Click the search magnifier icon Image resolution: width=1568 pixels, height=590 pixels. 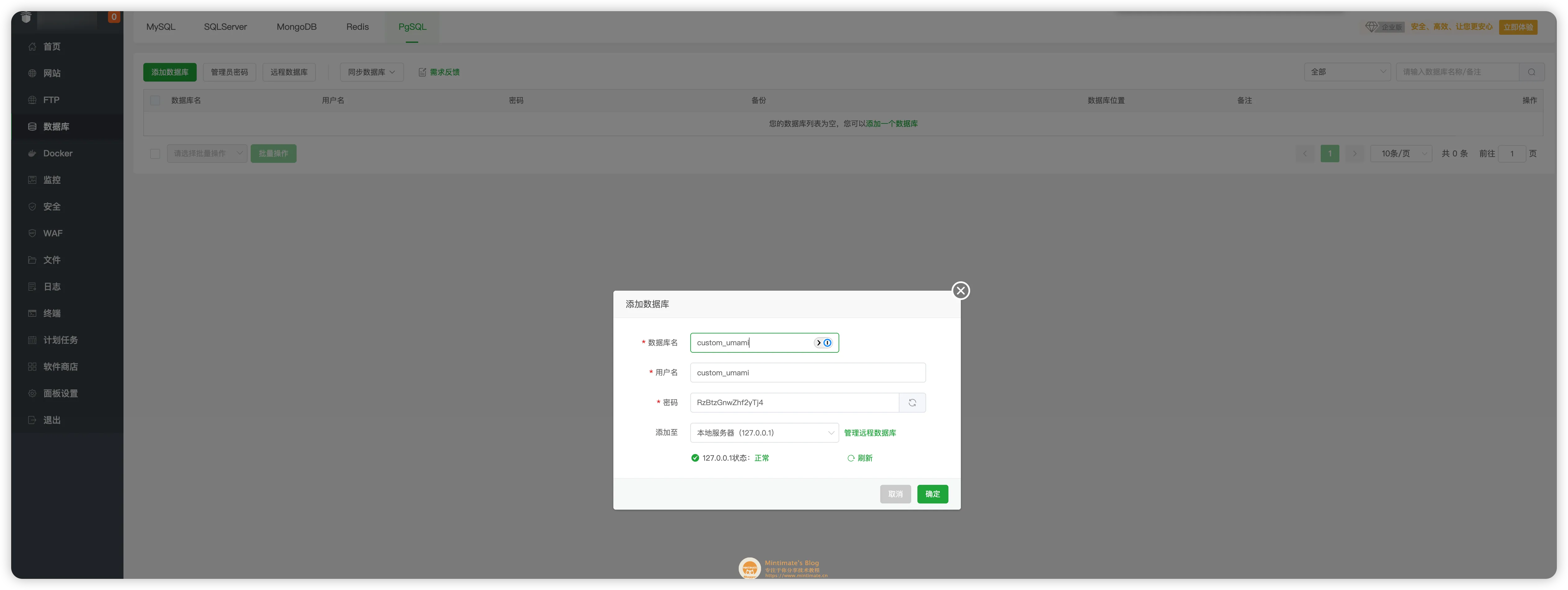pos(1533,71)
